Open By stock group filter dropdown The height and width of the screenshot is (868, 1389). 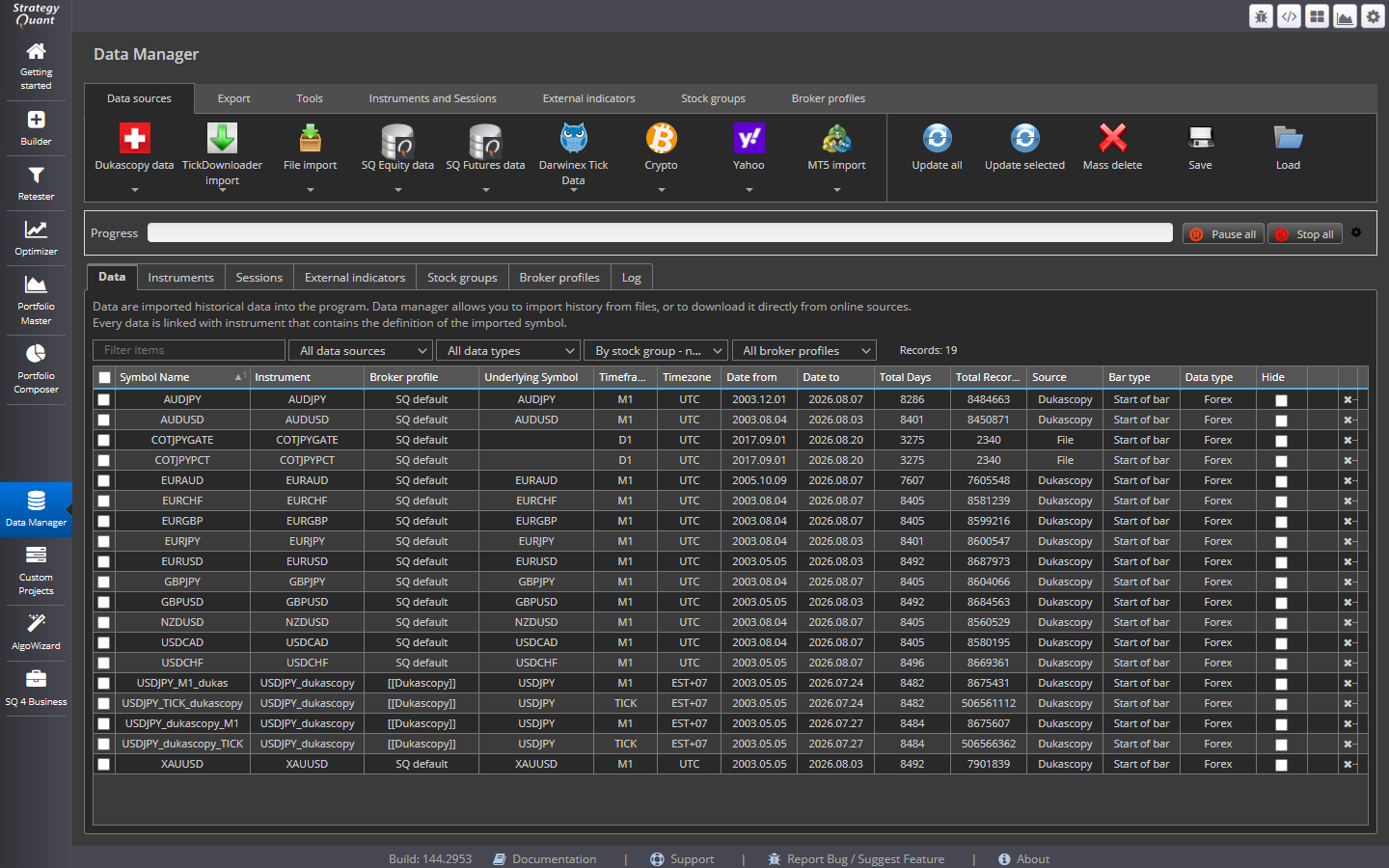(x=656, y=350)
